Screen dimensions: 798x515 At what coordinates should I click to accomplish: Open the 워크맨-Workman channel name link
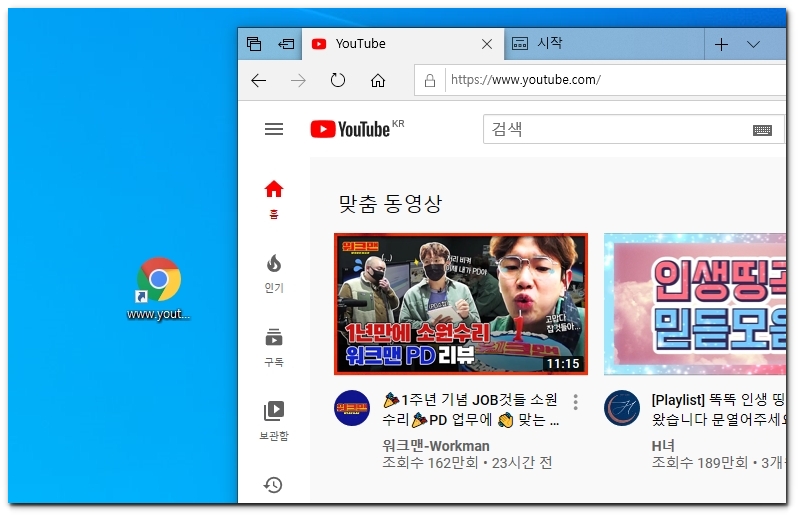pyautogui.click(x=436, y=446)
